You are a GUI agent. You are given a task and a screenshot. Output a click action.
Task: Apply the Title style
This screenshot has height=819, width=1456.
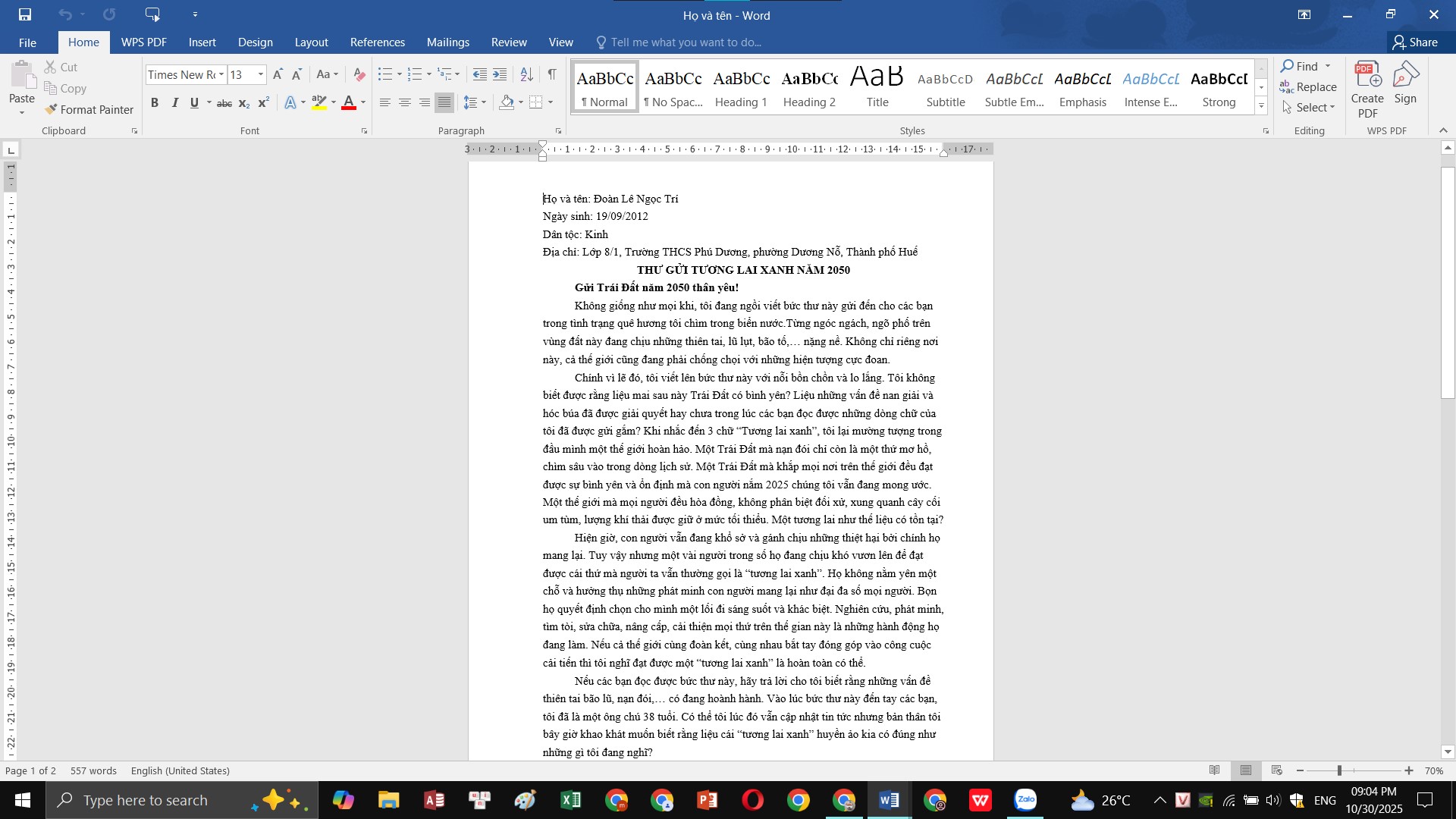pyautogui.click(x=877, y=88)
